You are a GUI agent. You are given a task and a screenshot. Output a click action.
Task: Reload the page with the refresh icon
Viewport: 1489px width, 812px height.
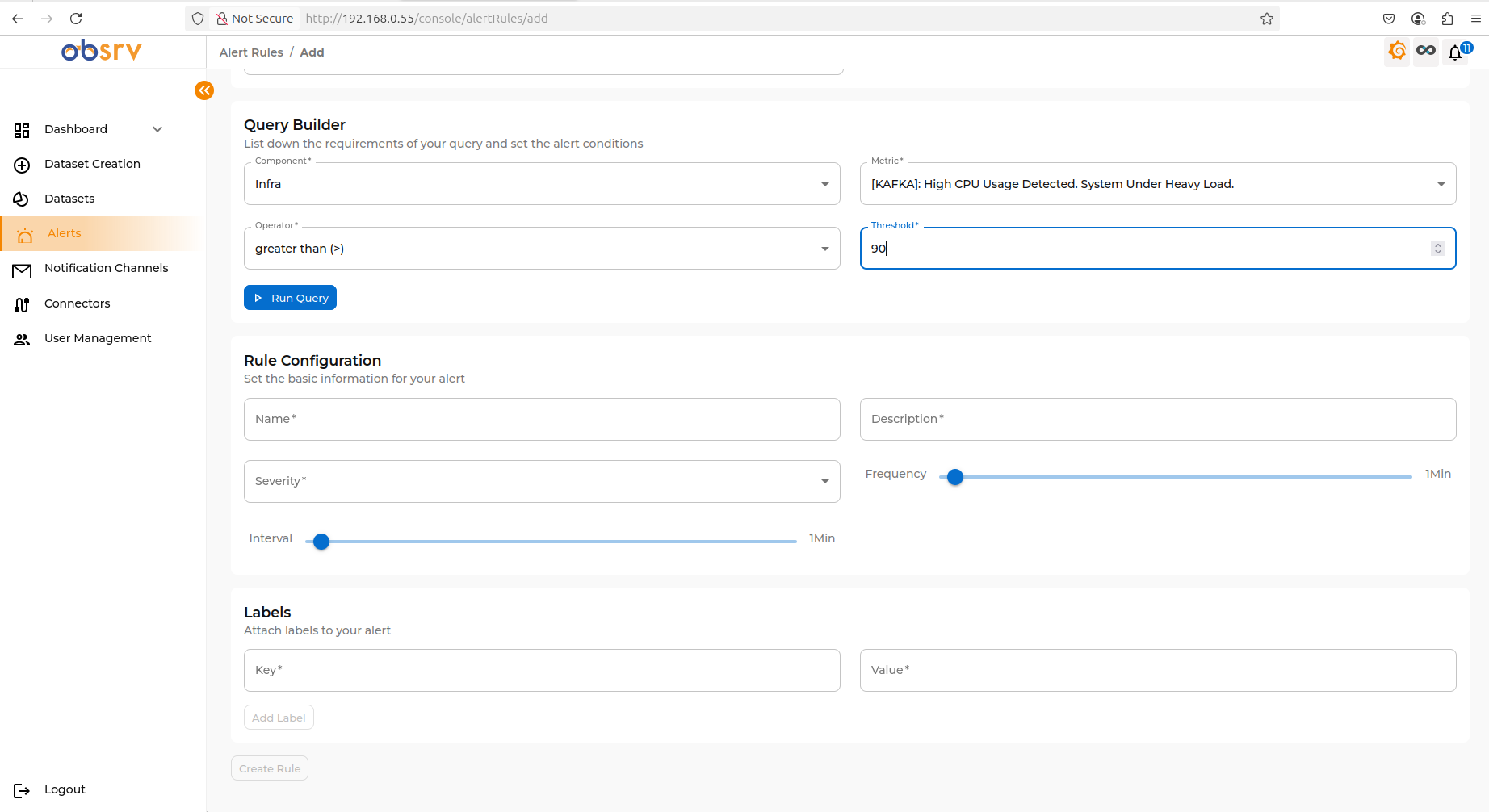pyautogui.click(x=76, y=19)
